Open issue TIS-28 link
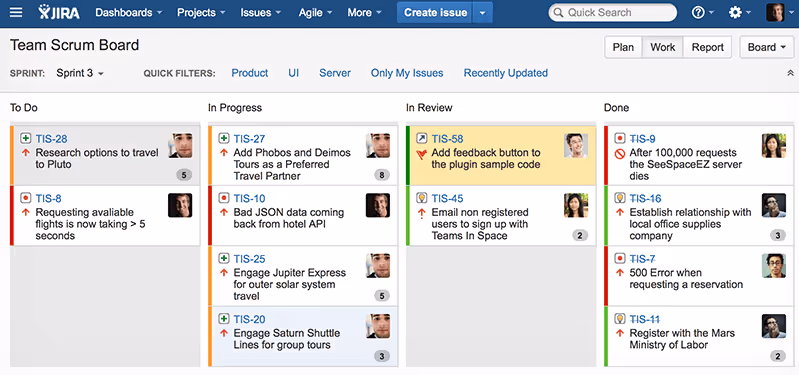 point(51,139)
